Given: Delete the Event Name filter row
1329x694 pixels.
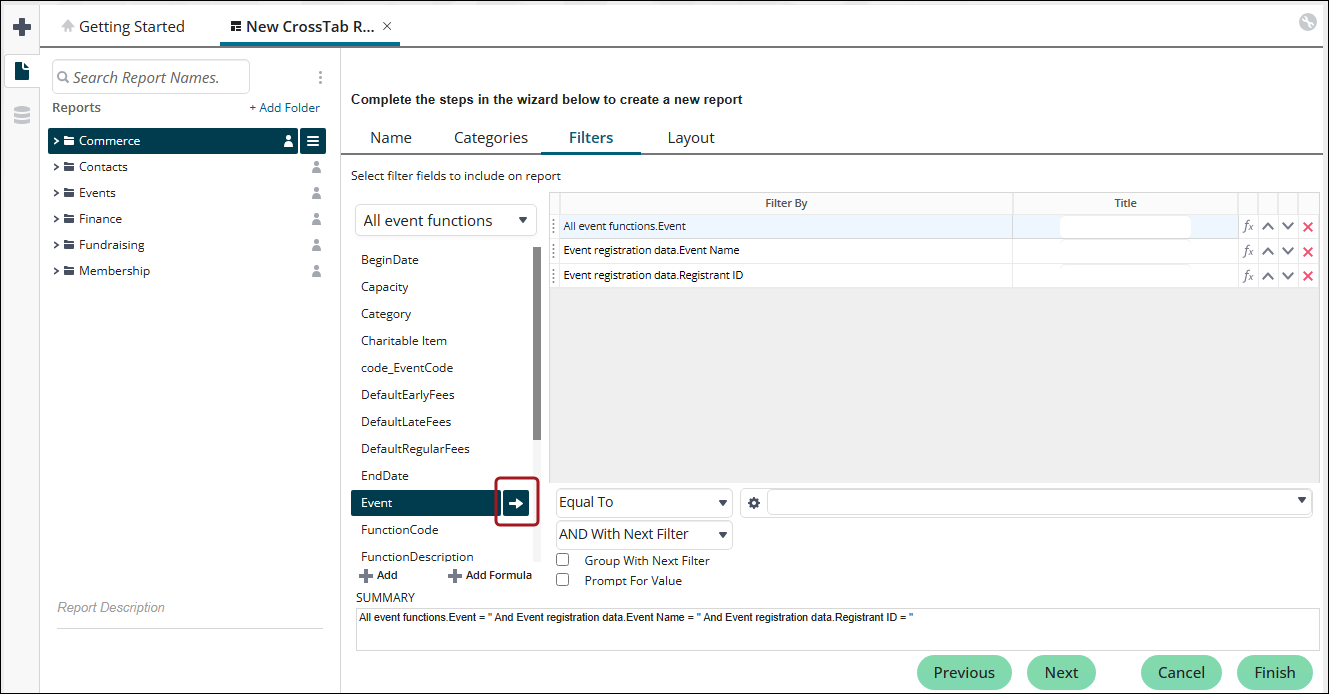Looking at the screenshot, I should (x=1308, y=251).
